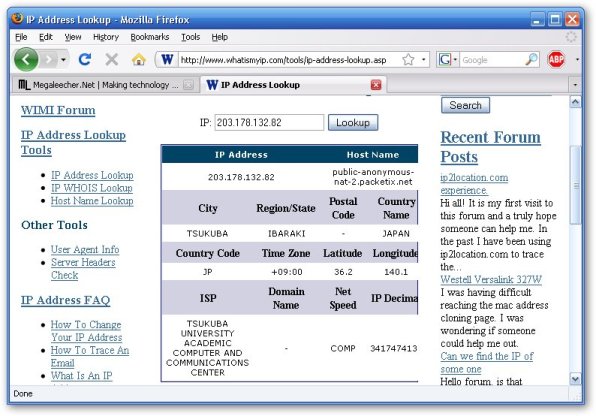Image resolution: width=596 pixels, height=416 pixels.
Task: Click the JAPAN country name cell
Action: [396, 233]
